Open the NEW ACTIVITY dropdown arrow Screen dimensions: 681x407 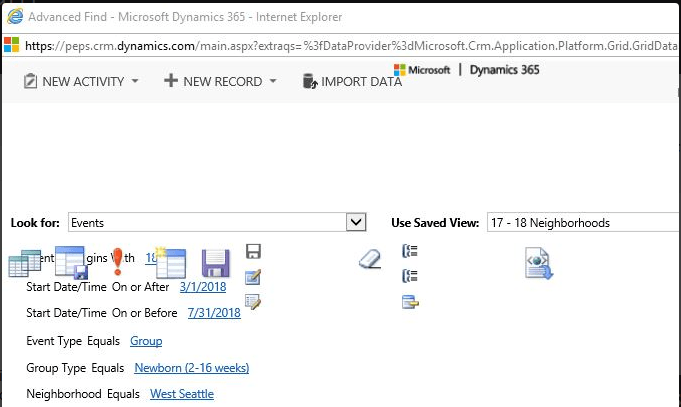135,81
